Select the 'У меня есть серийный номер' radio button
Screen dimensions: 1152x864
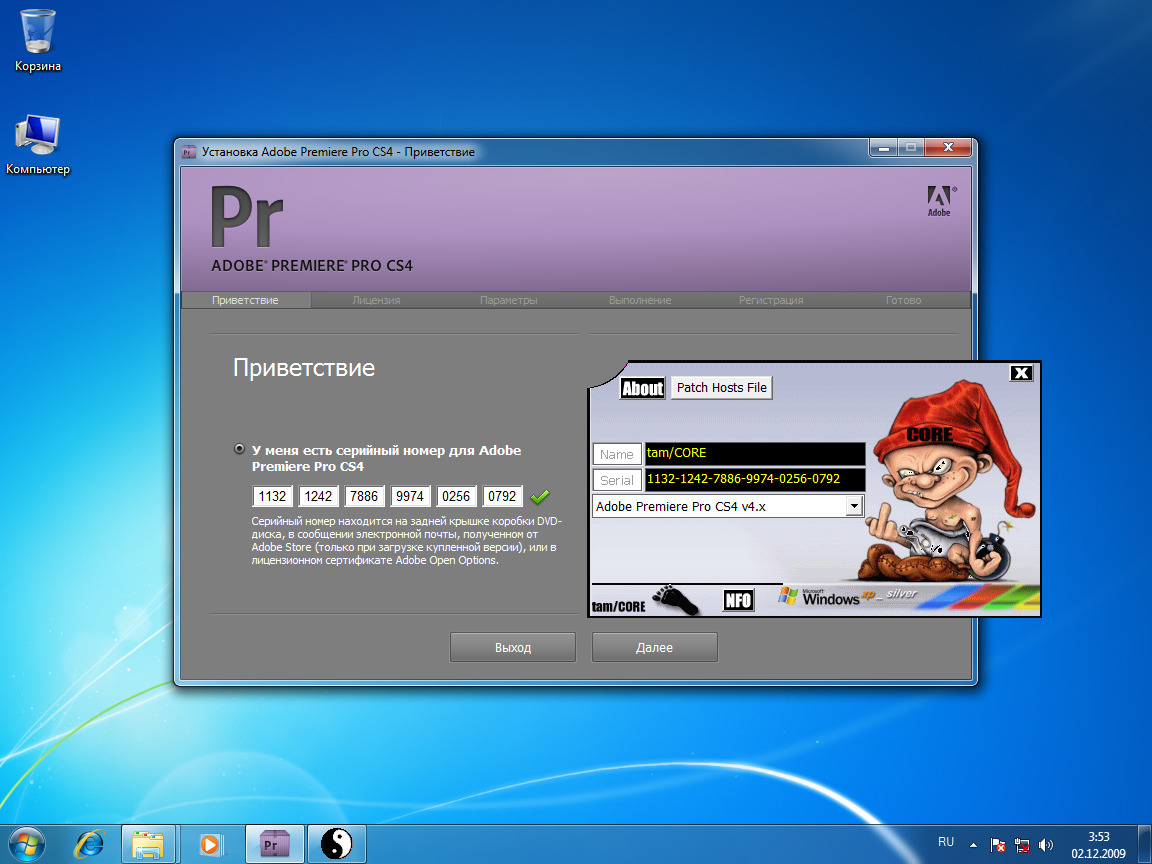click(x=239, y=450)
